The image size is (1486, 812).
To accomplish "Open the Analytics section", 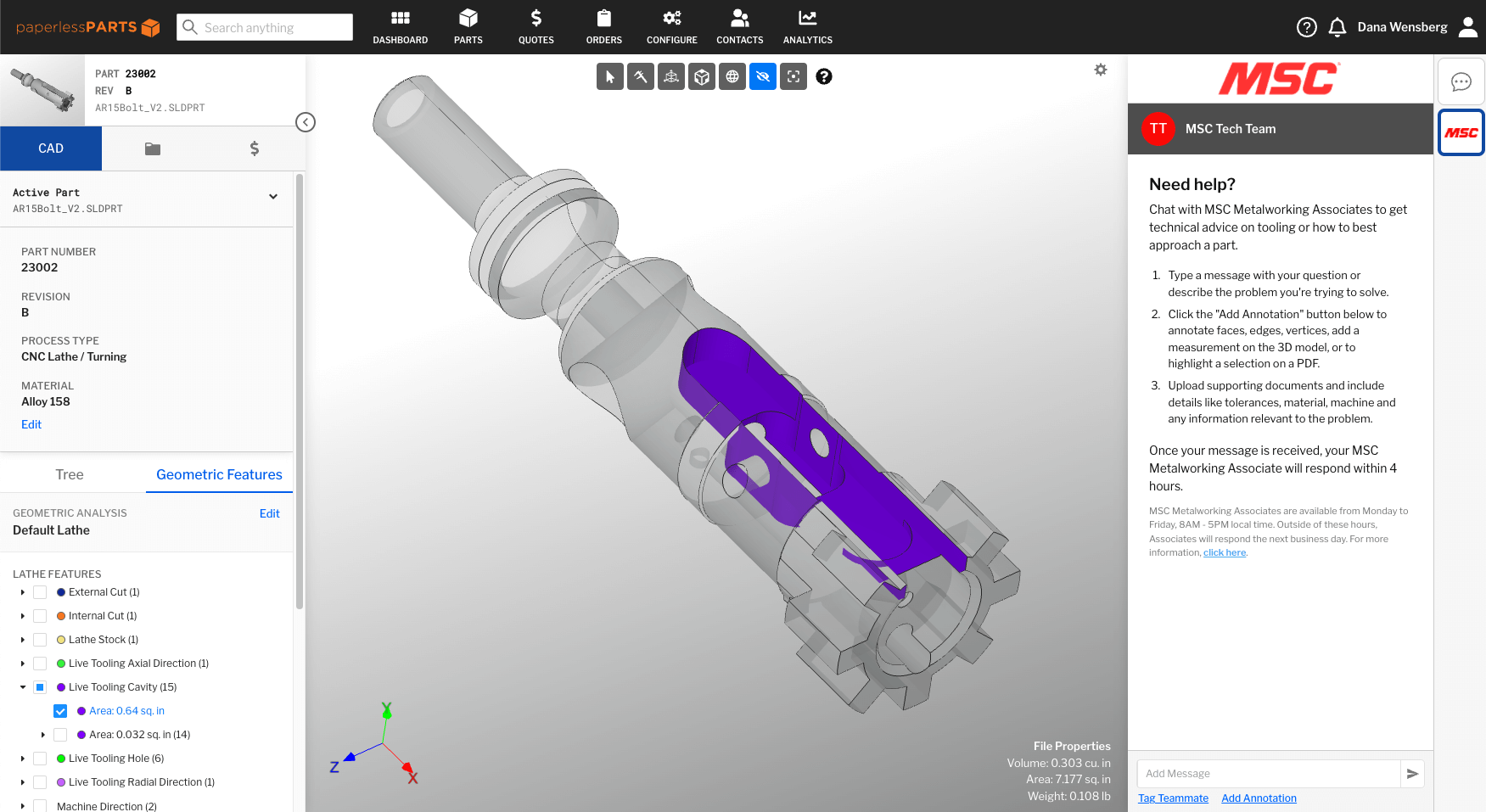I will (x=808, y=27).
